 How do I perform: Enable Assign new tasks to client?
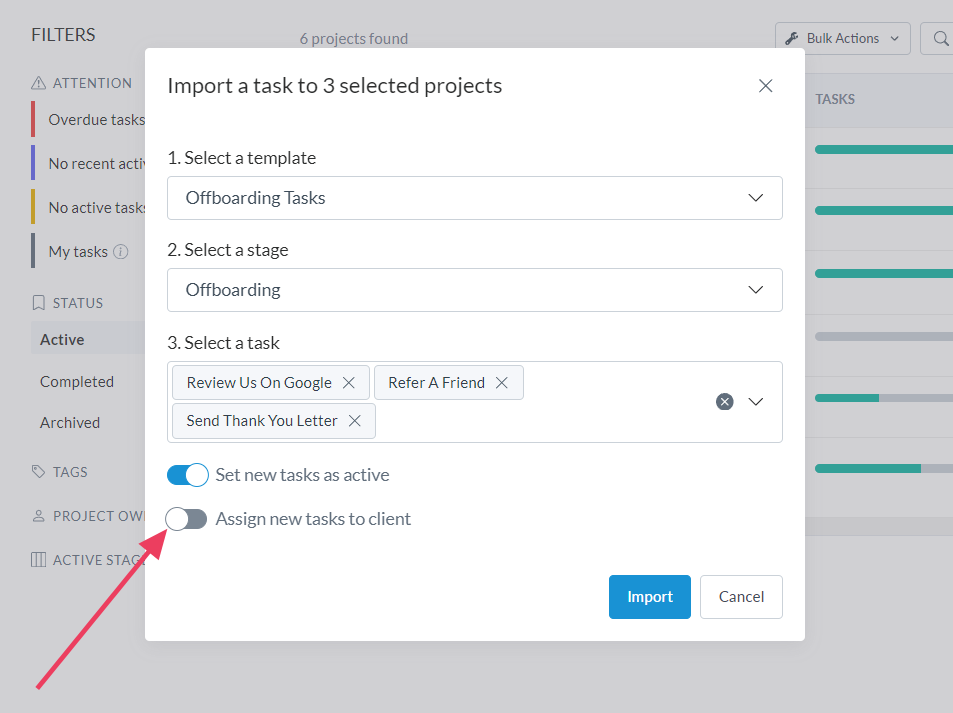click(x=187, y=519)
